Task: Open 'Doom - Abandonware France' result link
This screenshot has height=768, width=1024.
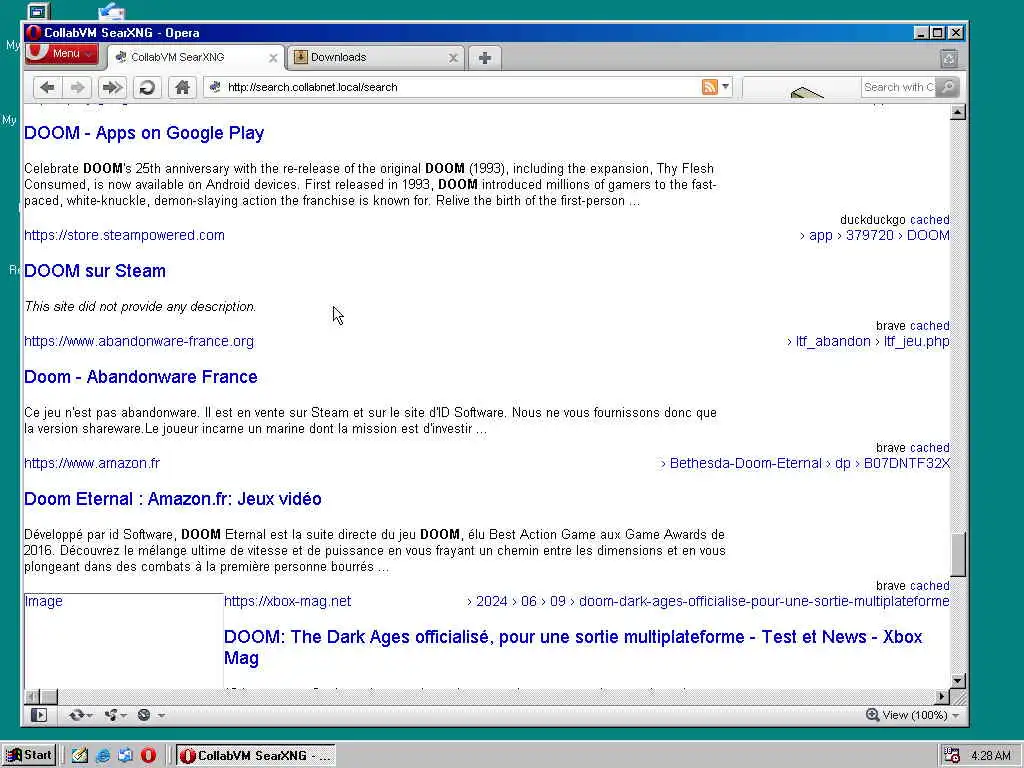Action: pyautogui.click(x=140, y=377)
